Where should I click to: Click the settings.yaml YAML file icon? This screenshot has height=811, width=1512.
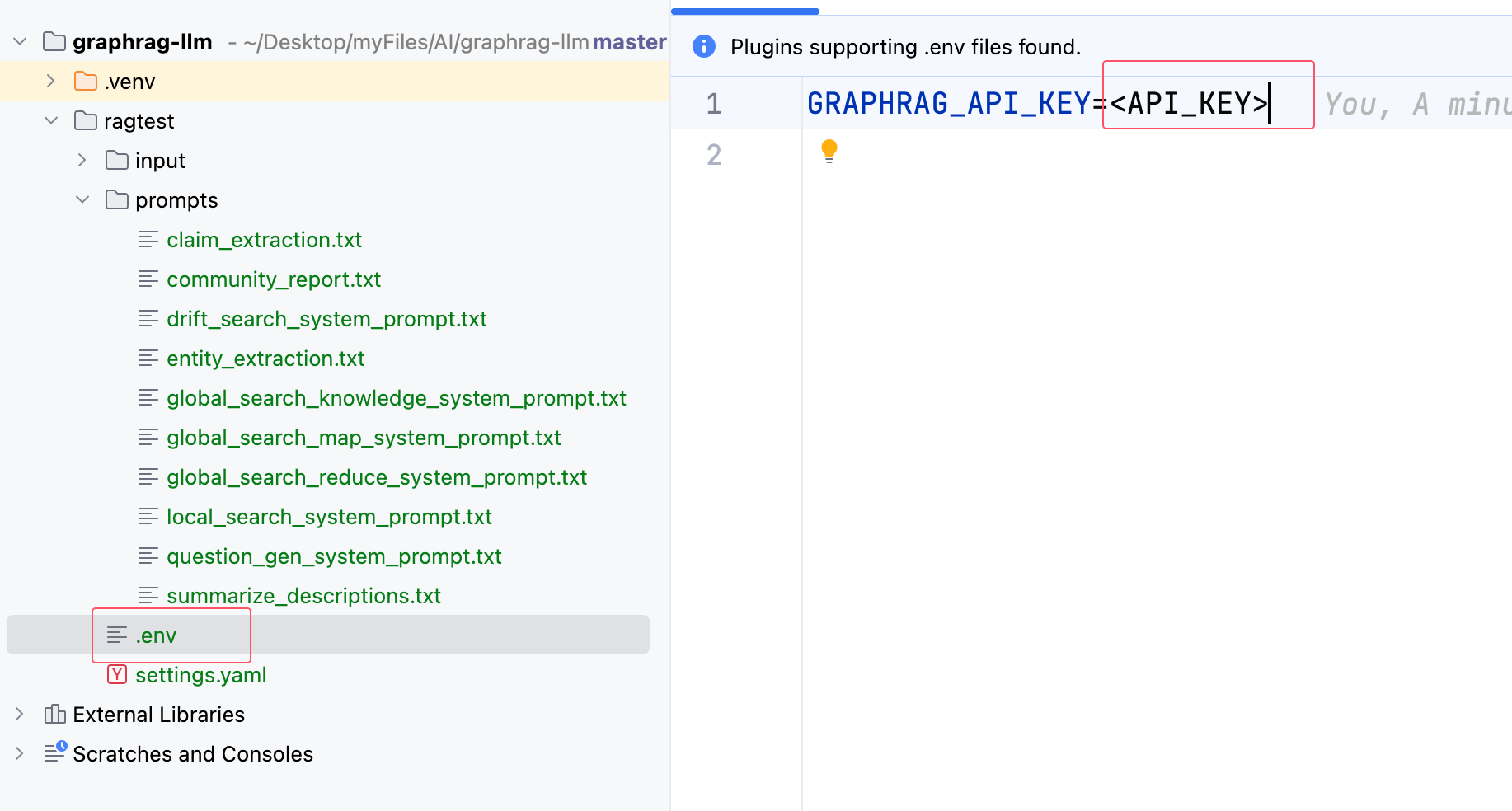[117, 675]
